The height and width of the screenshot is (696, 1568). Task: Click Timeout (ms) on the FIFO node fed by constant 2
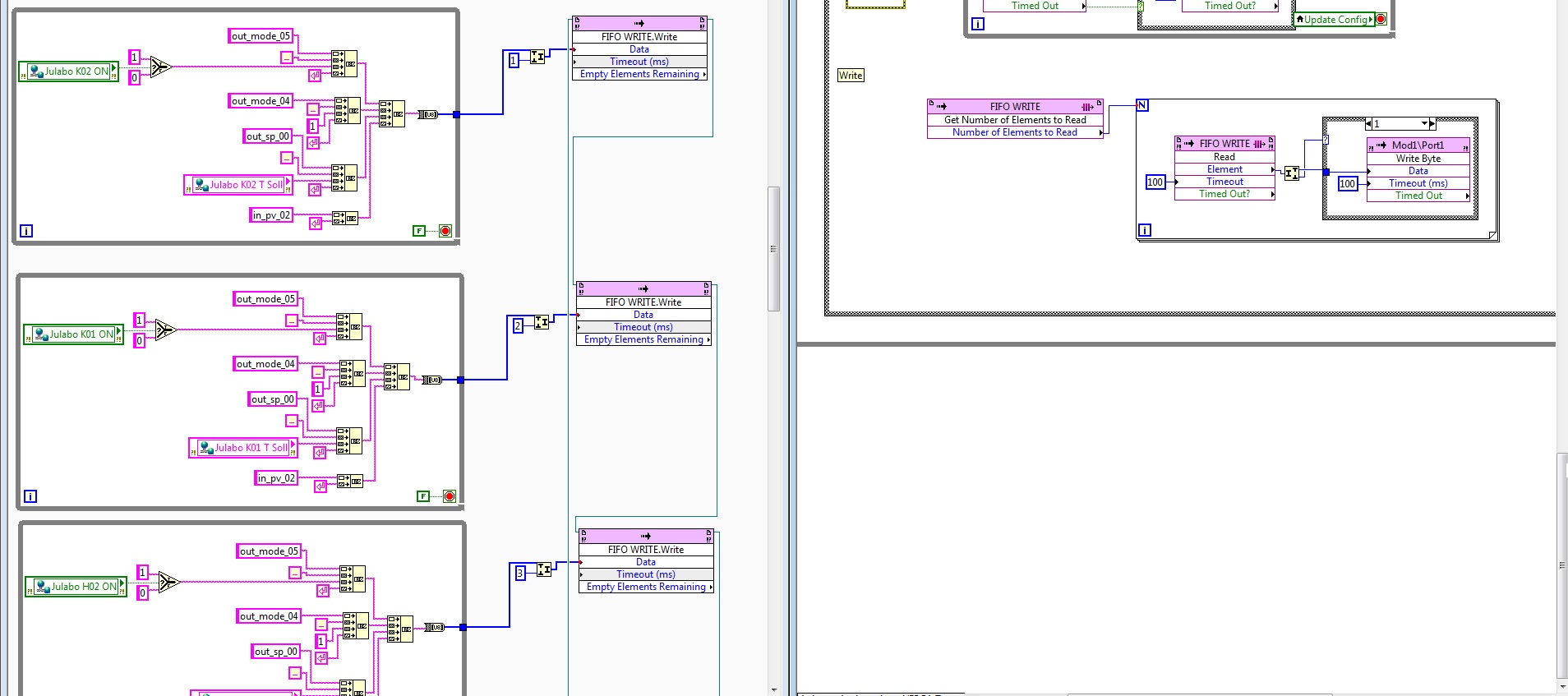643,327
